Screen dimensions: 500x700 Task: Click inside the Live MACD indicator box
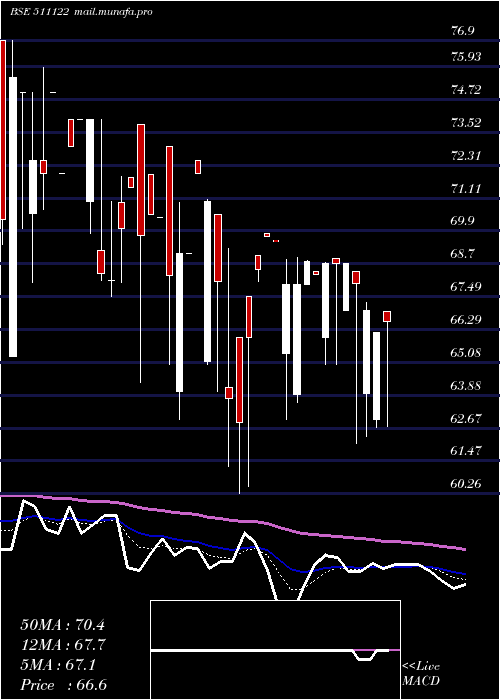coord(275,650)
